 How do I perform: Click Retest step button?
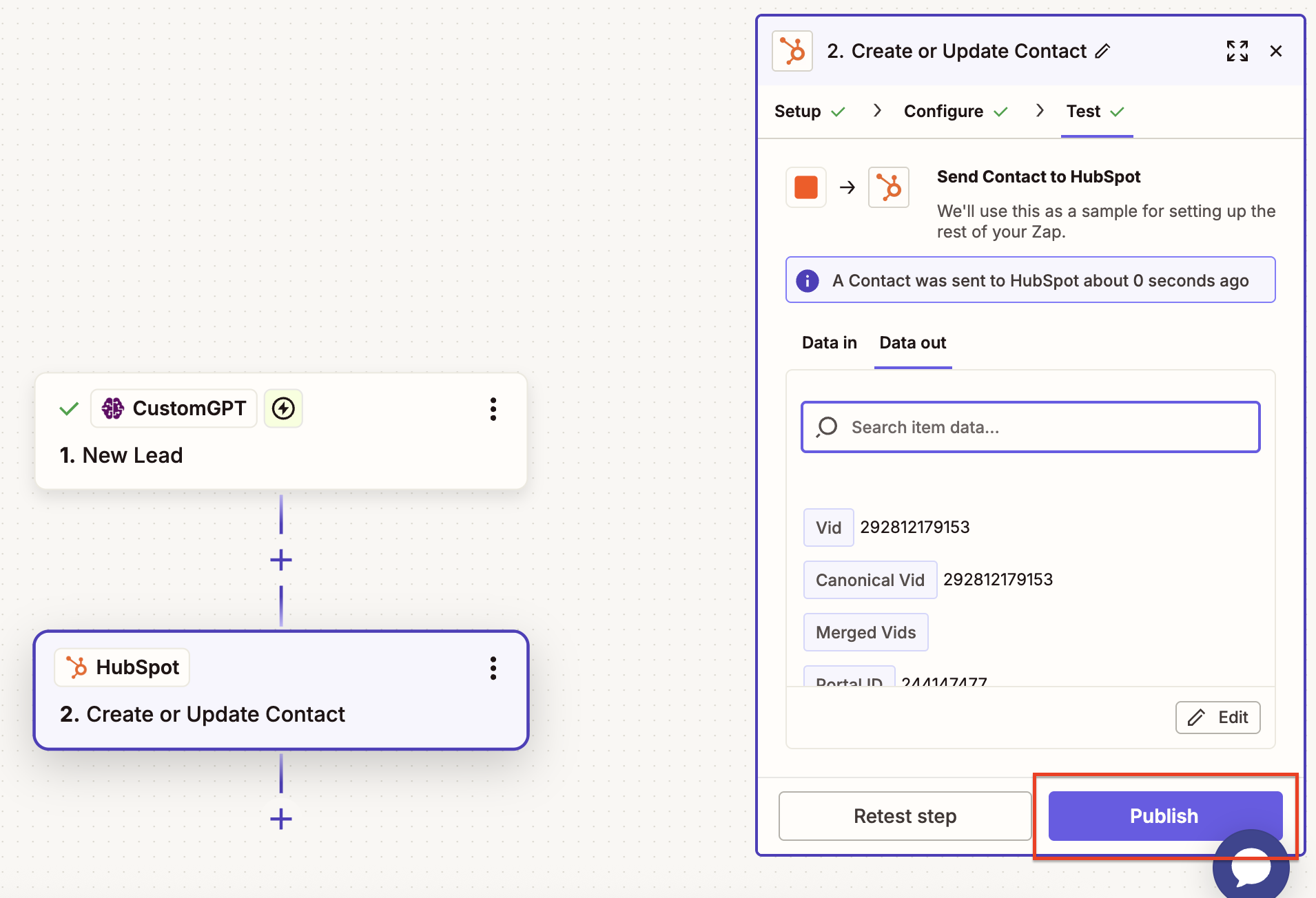[905, 816]
